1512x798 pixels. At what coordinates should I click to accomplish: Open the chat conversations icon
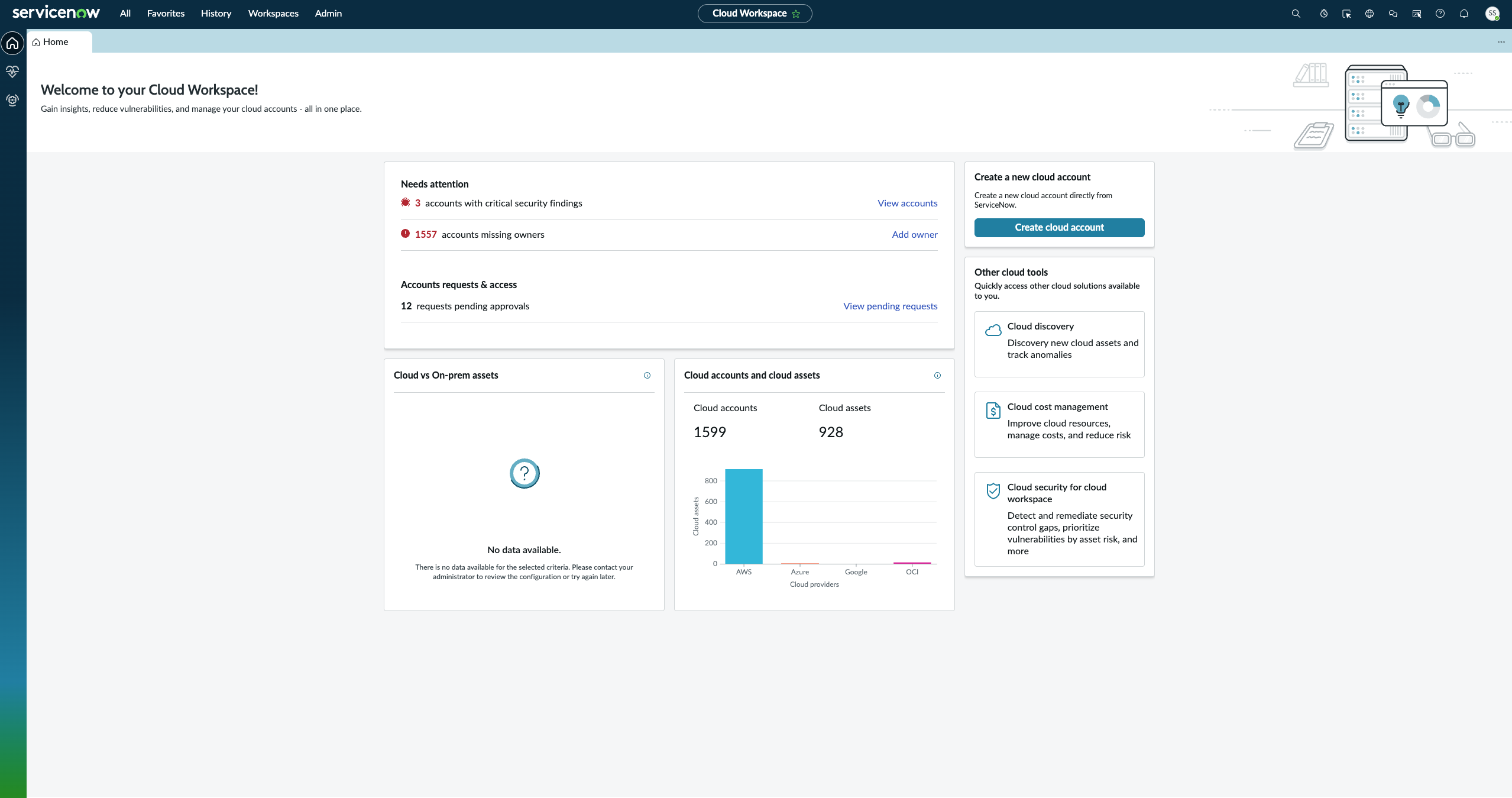1393,14
